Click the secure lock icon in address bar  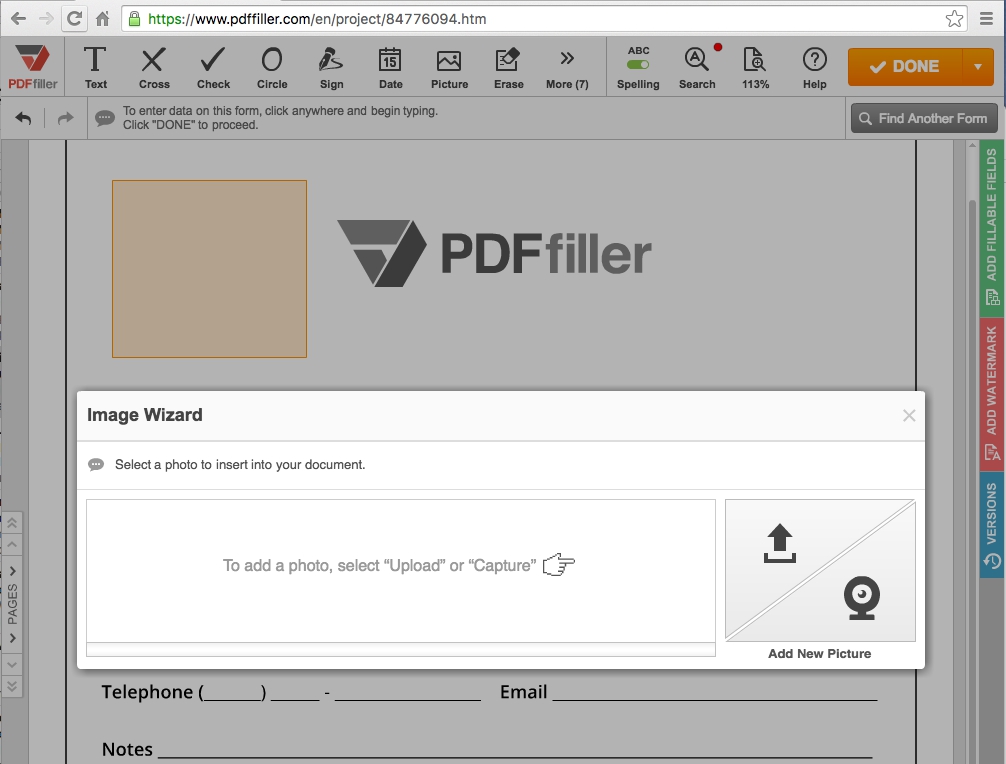(x=134, y=19)
